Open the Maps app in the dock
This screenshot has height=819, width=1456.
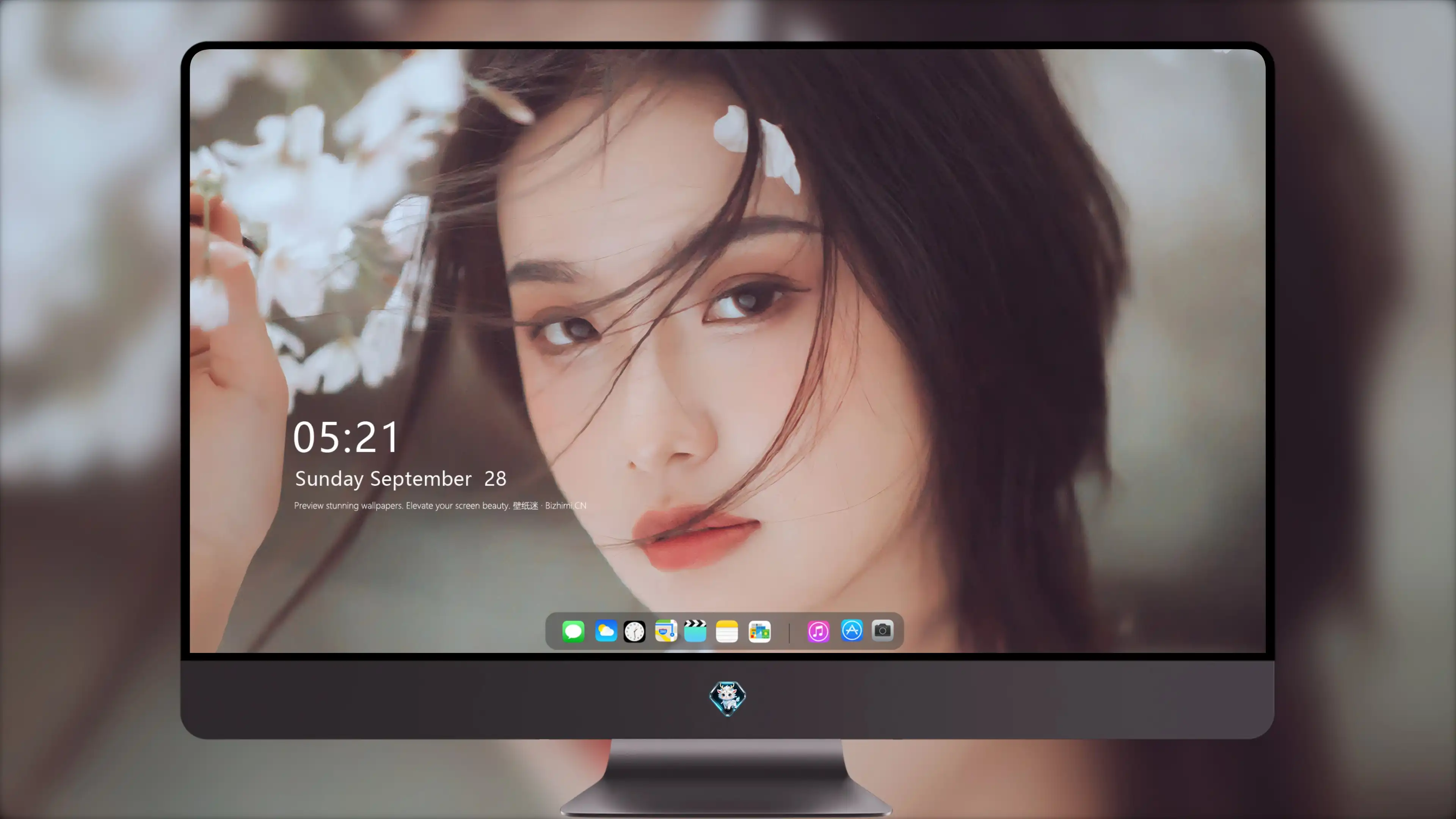pyautogui.click(x=666, y=631)
